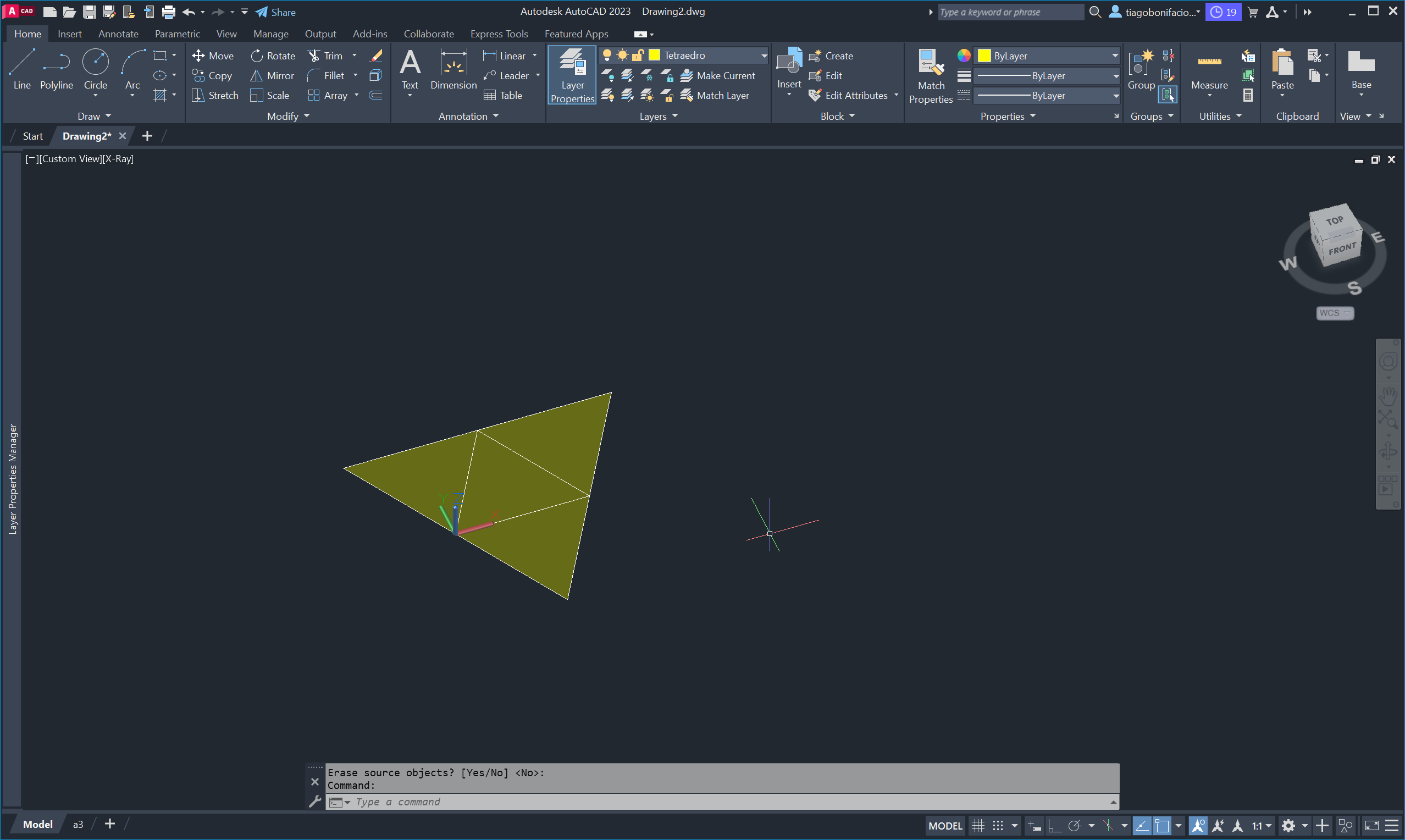Click the Stretch tool
Image resolution: width=1405 pixels, height=840 pixels.
(x=215, y=95)
